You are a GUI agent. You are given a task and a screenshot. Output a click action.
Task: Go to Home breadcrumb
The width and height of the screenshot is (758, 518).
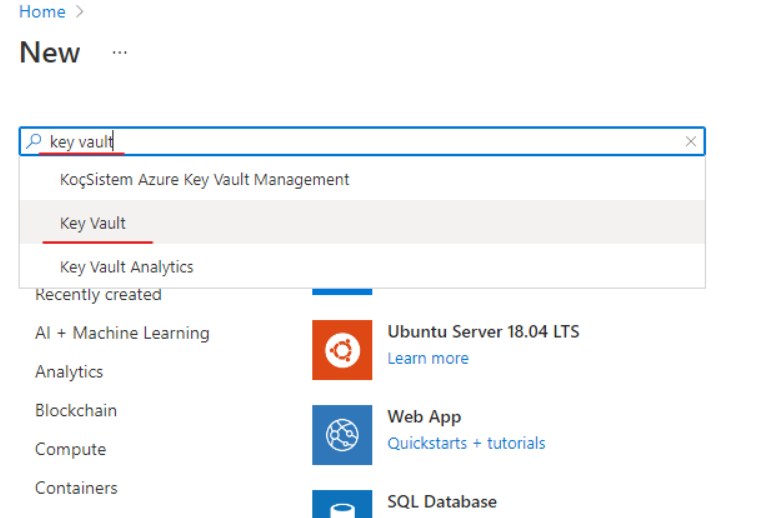point(42,12)
